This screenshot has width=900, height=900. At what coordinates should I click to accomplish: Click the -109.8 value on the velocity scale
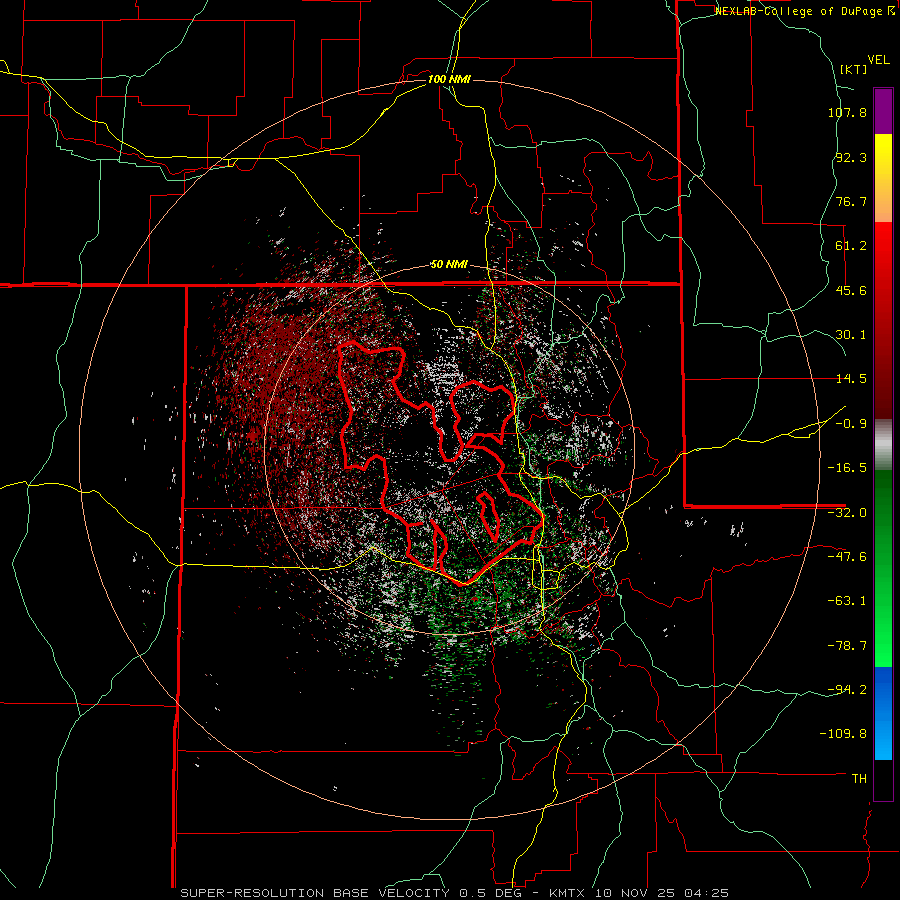844,734
